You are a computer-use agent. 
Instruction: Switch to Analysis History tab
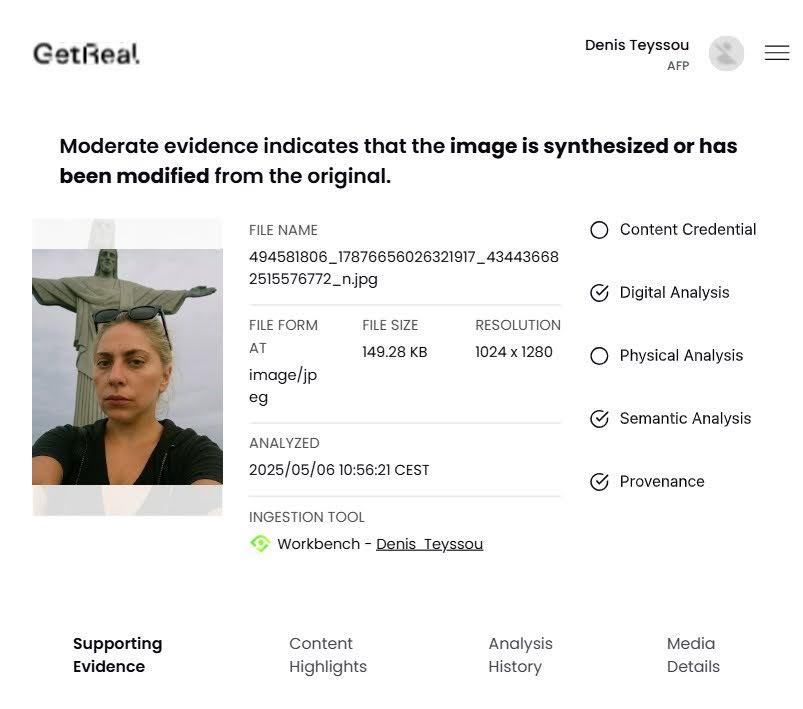(x=520, y=655)
